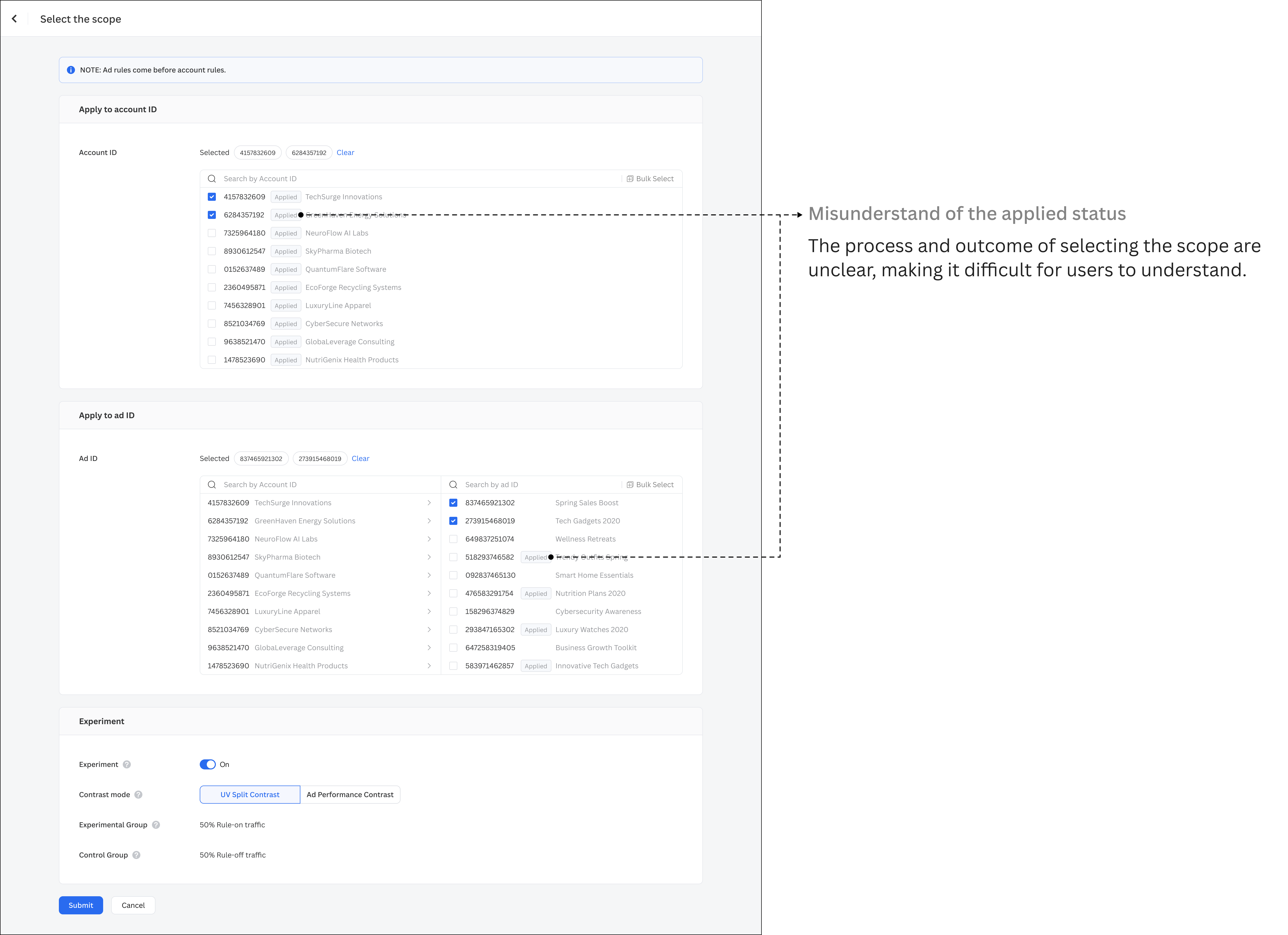Image resolution: width=1288 pixels, height=935 pixels.
Task: Click the Bulk Select icon in the ad ID panel
Action: 630,485
